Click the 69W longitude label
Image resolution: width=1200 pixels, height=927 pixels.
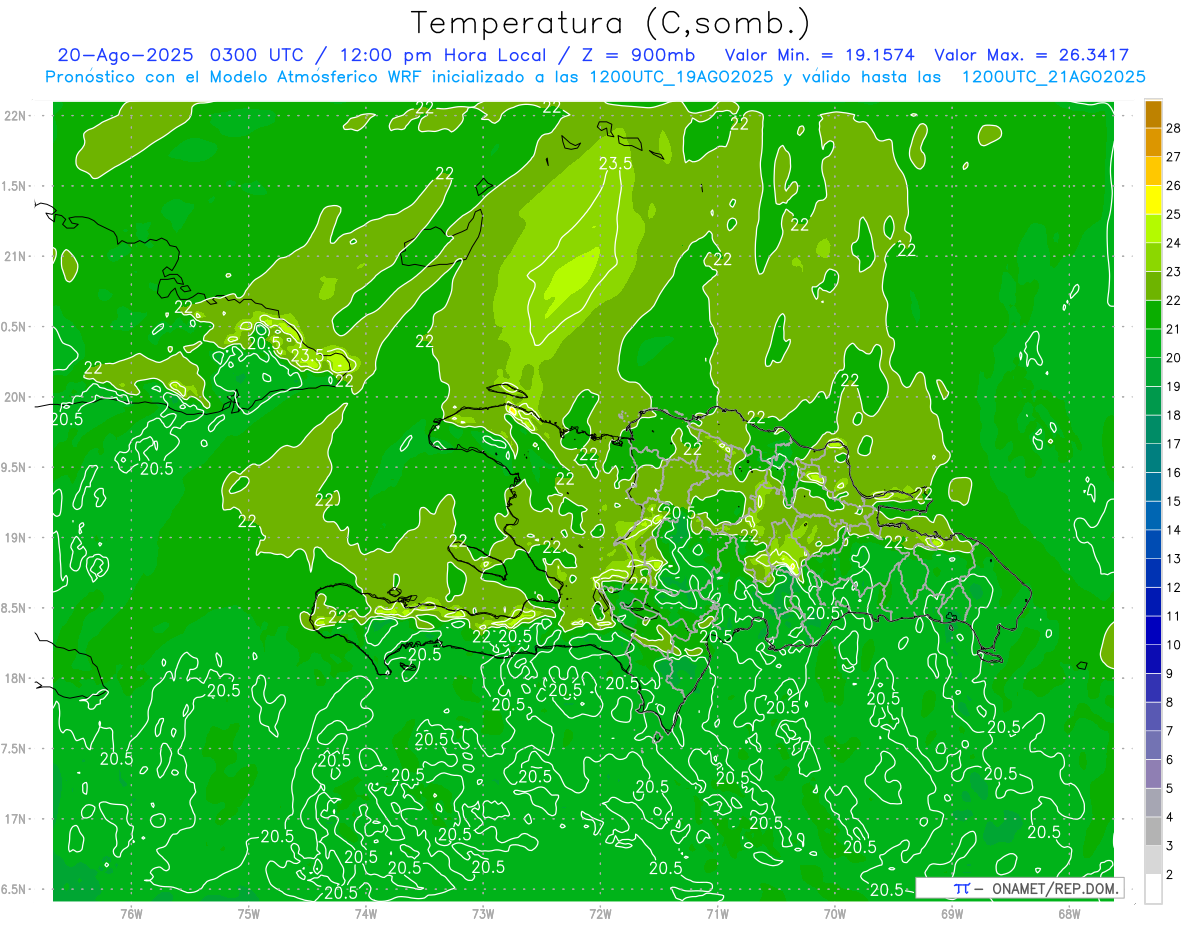click(x=952, y=913)
